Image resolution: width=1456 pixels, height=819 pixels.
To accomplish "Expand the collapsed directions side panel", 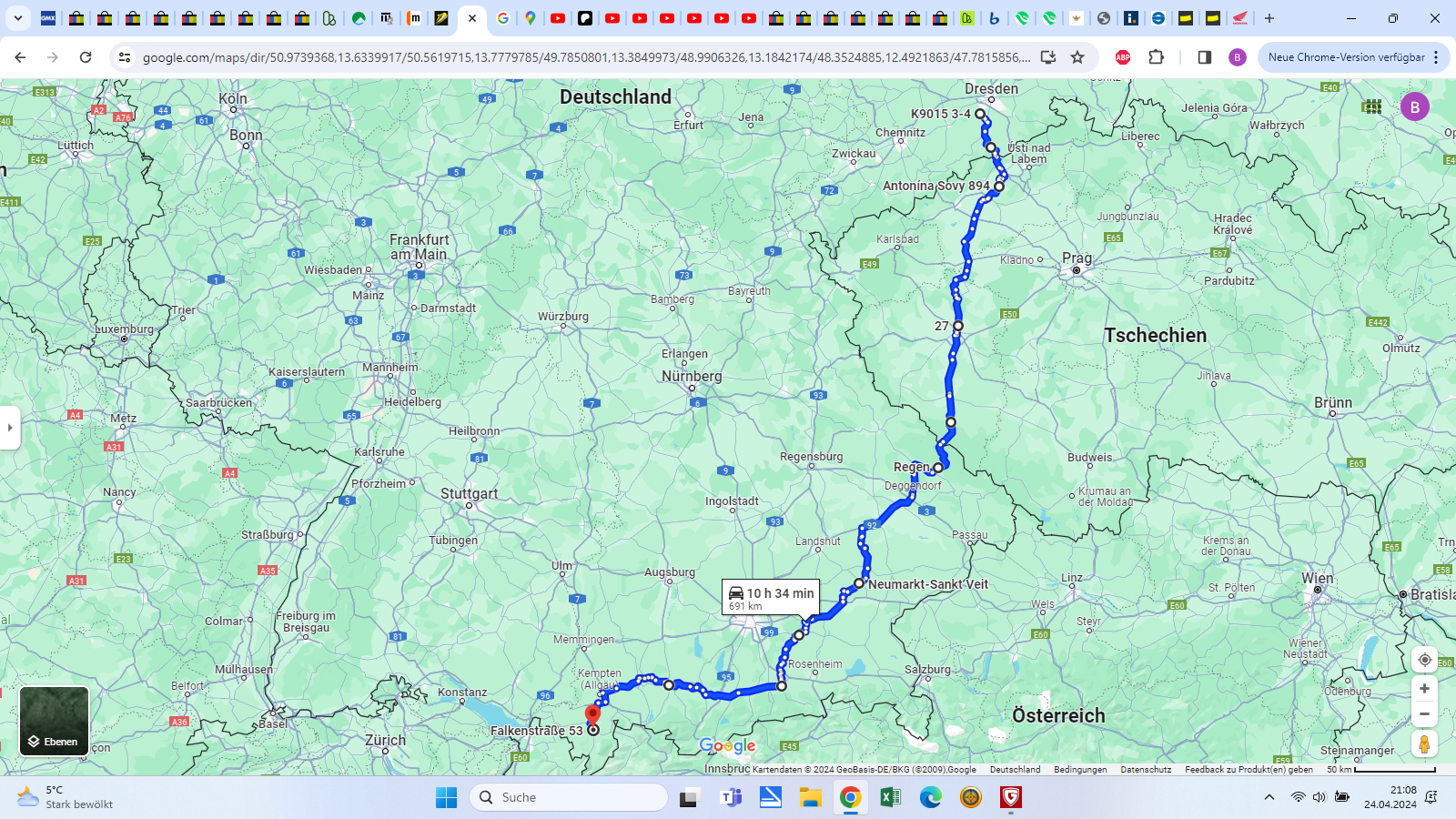I will (x=10, y=427).
